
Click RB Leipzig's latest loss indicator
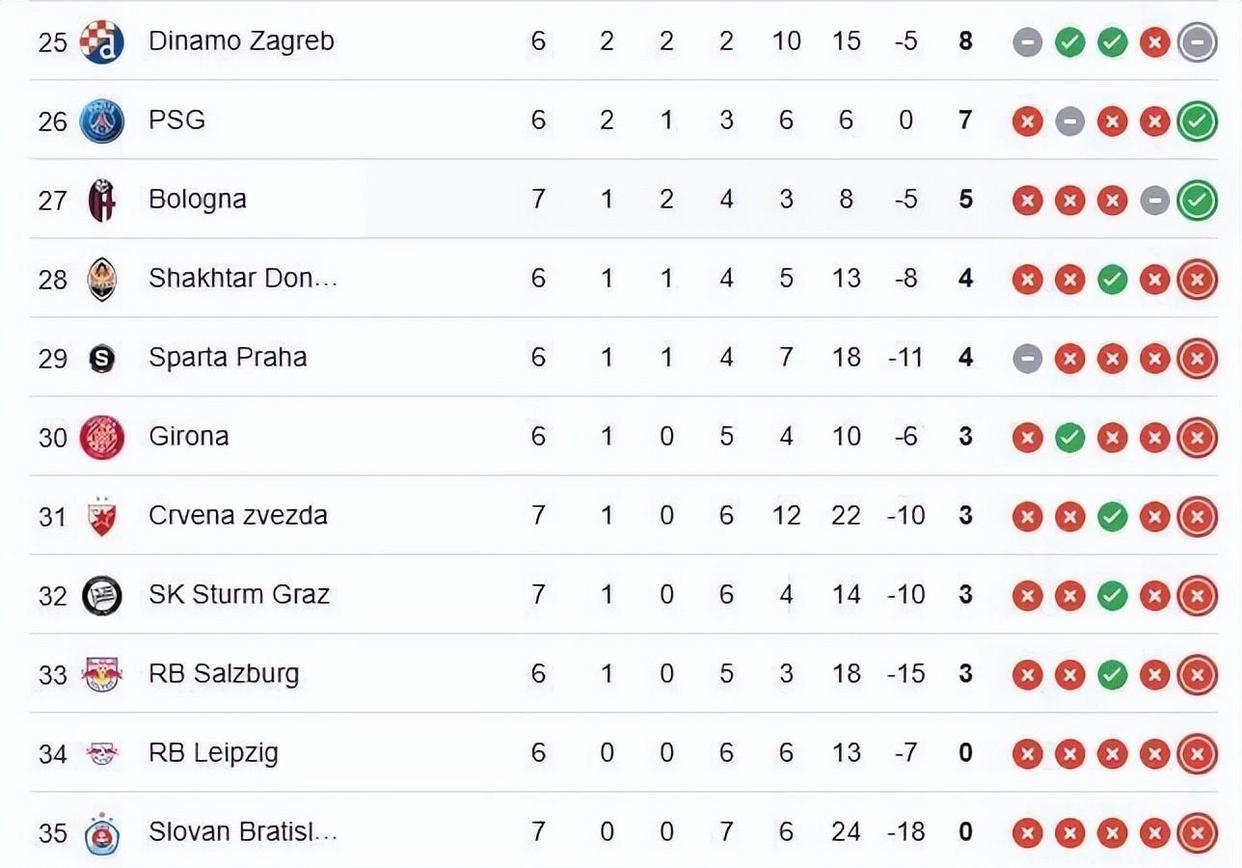pyautogui.click(x=1197, y=754)
